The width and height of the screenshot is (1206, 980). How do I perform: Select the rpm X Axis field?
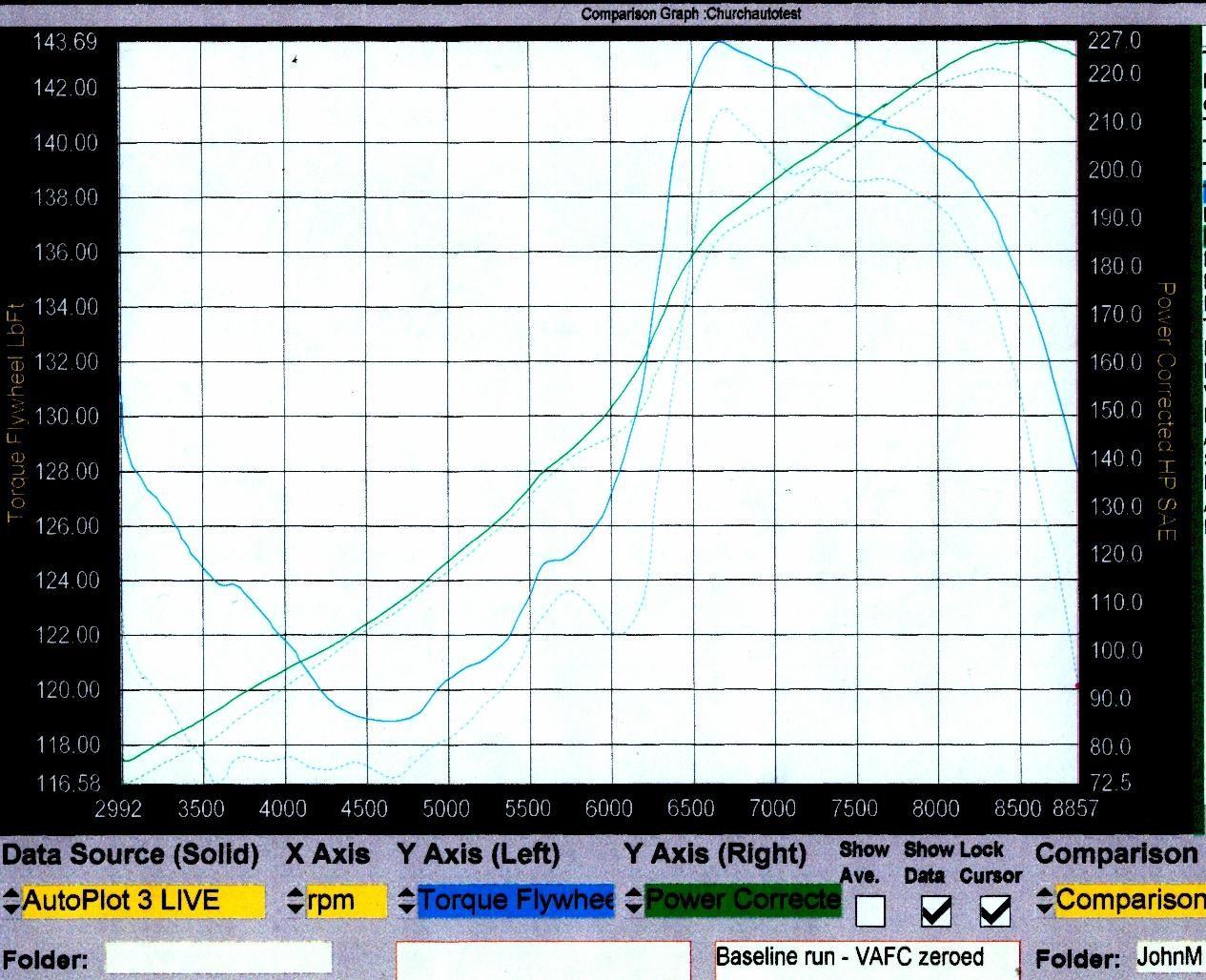(346, 901)
